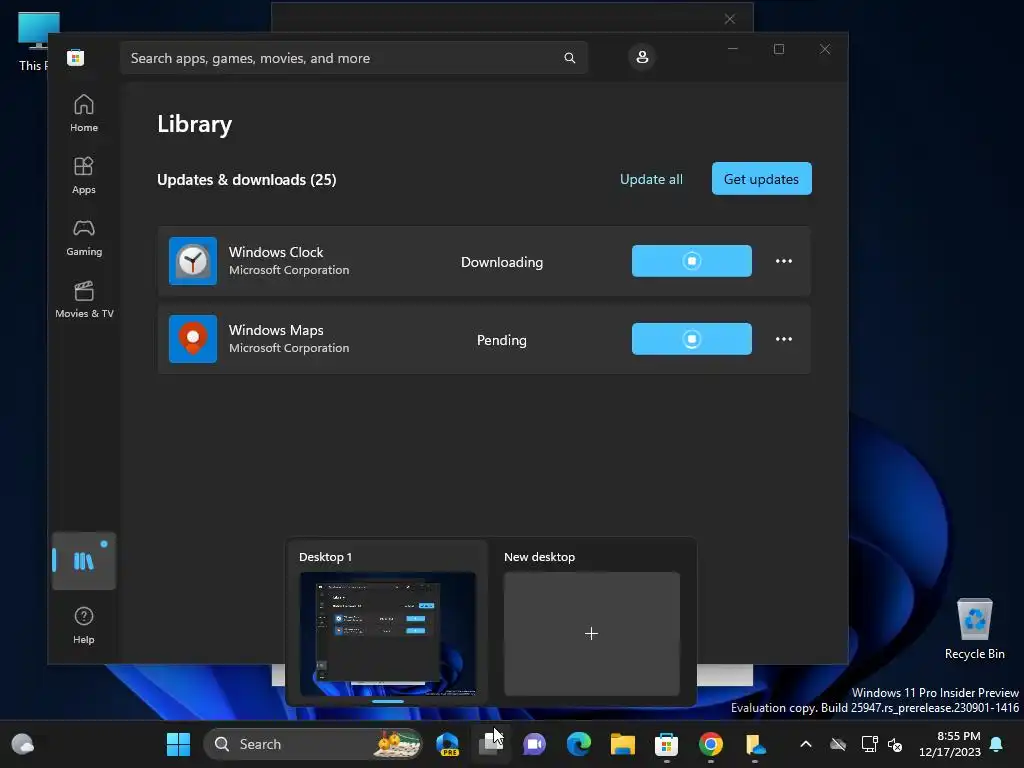Click the Windows Clock app name

[x=276, y=252]
